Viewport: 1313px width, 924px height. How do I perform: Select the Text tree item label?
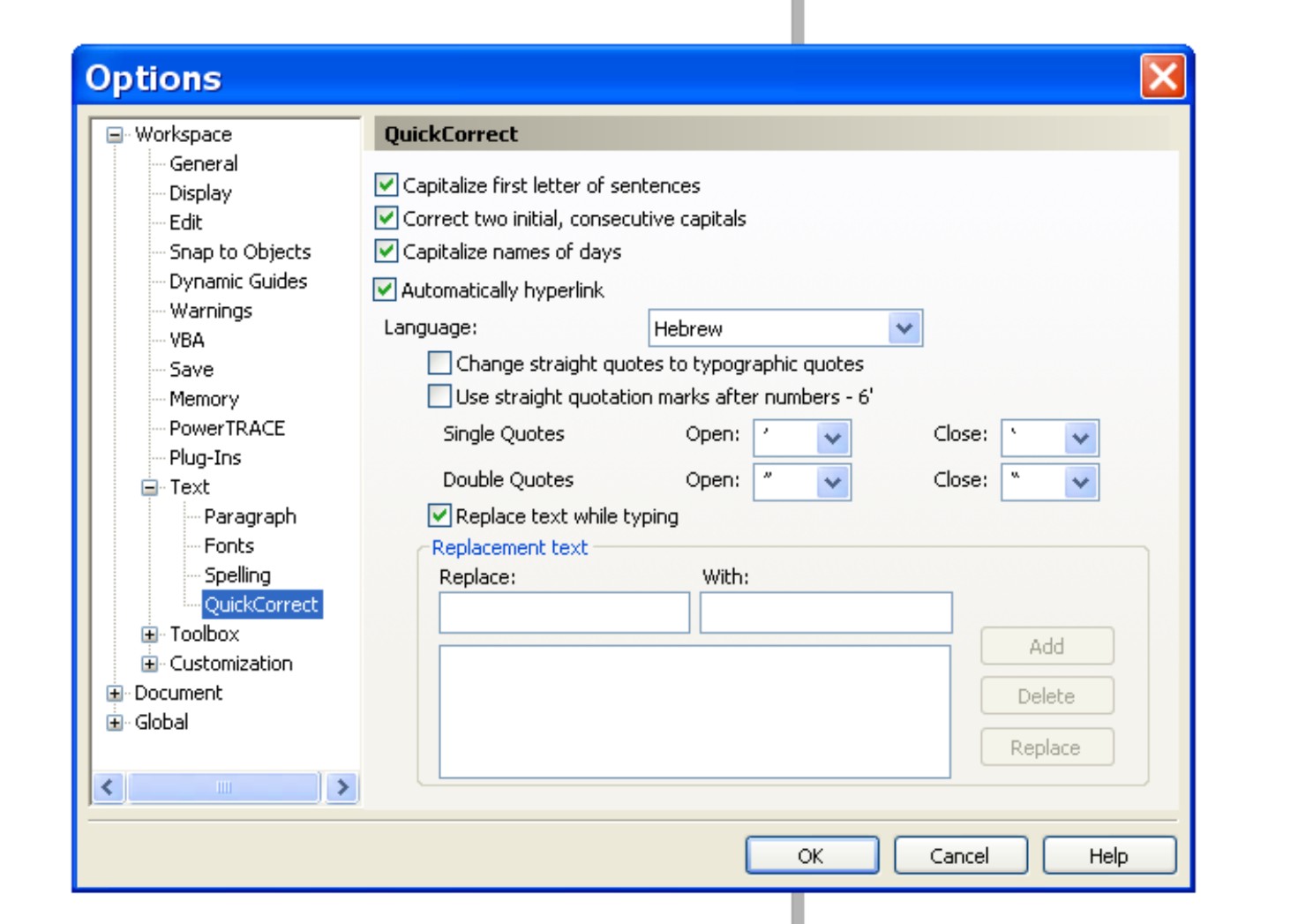pos(190,487)
